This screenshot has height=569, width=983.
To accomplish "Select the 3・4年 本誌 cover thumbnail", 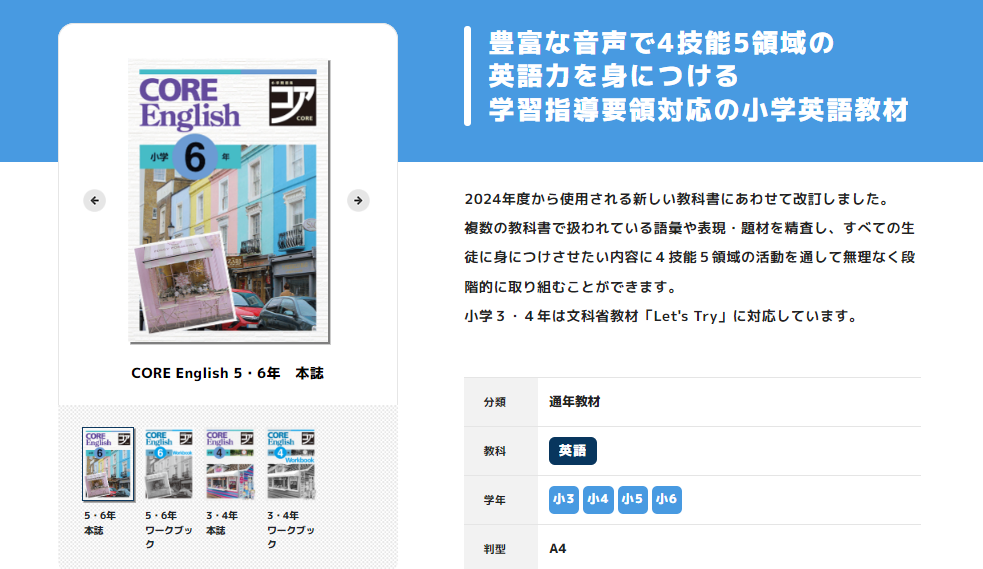I will point(230,464).
